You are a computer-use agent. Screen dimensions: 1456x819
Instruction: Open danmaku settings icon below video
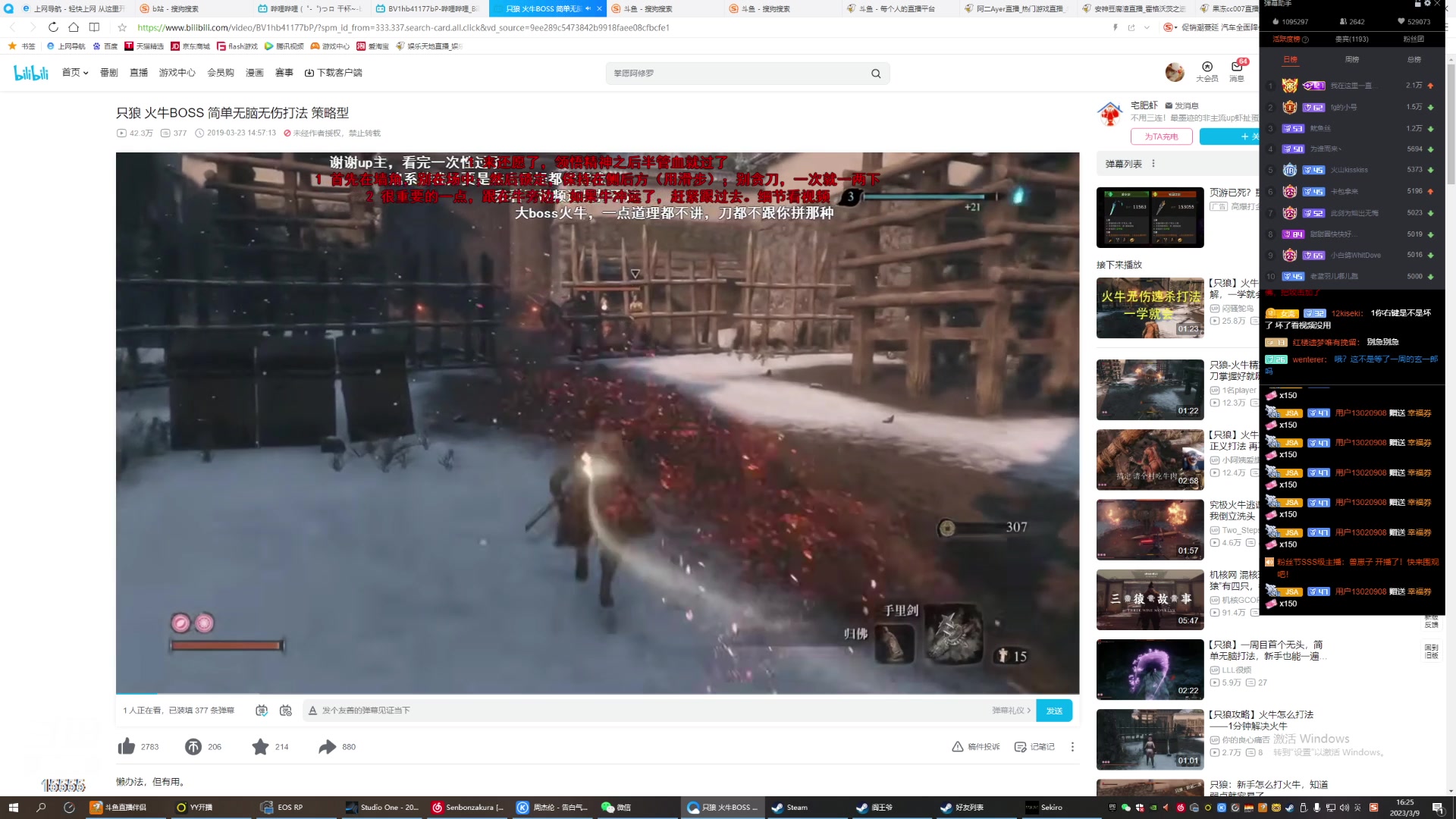pos(286,711)
